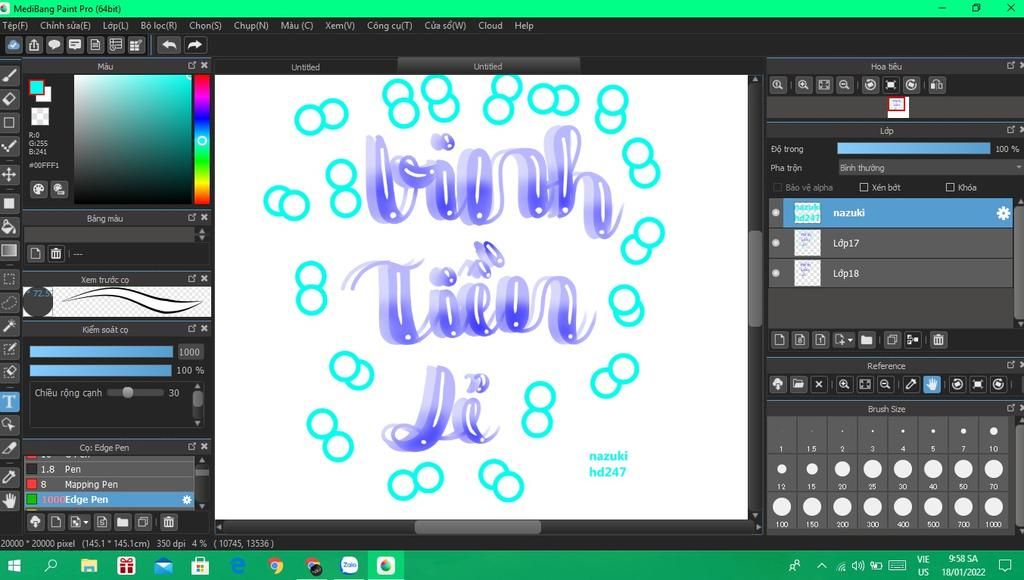Open Edge Pen brush settings gear
Image resolution: width=1024 pixels, height=580 pixels.
point(187,500)
